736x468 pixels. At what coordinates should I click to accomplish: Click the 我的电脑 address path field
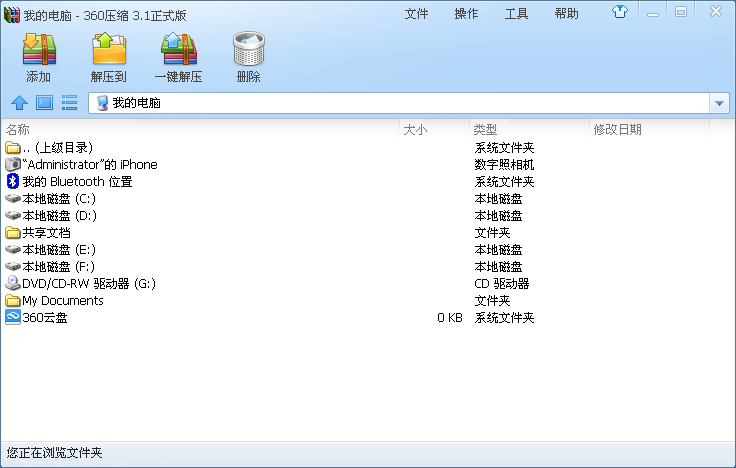[400, 103]
